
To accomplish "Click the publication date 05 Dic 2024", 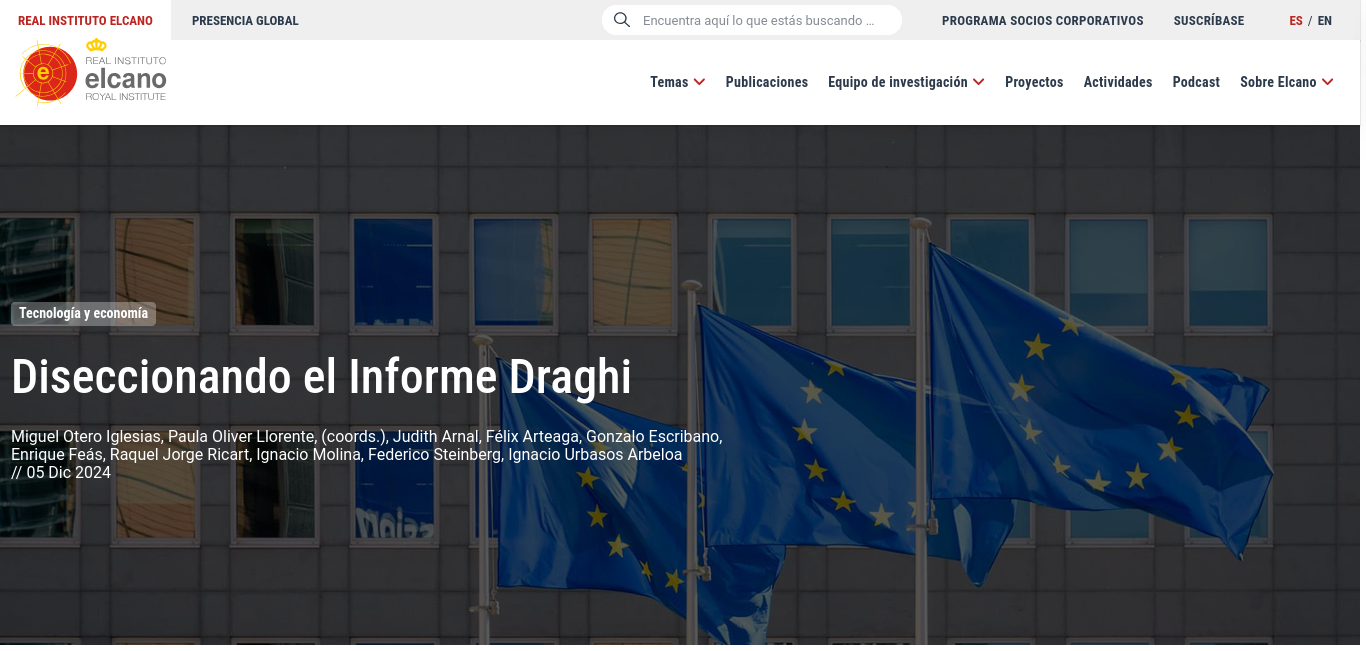I will [69, 472].
